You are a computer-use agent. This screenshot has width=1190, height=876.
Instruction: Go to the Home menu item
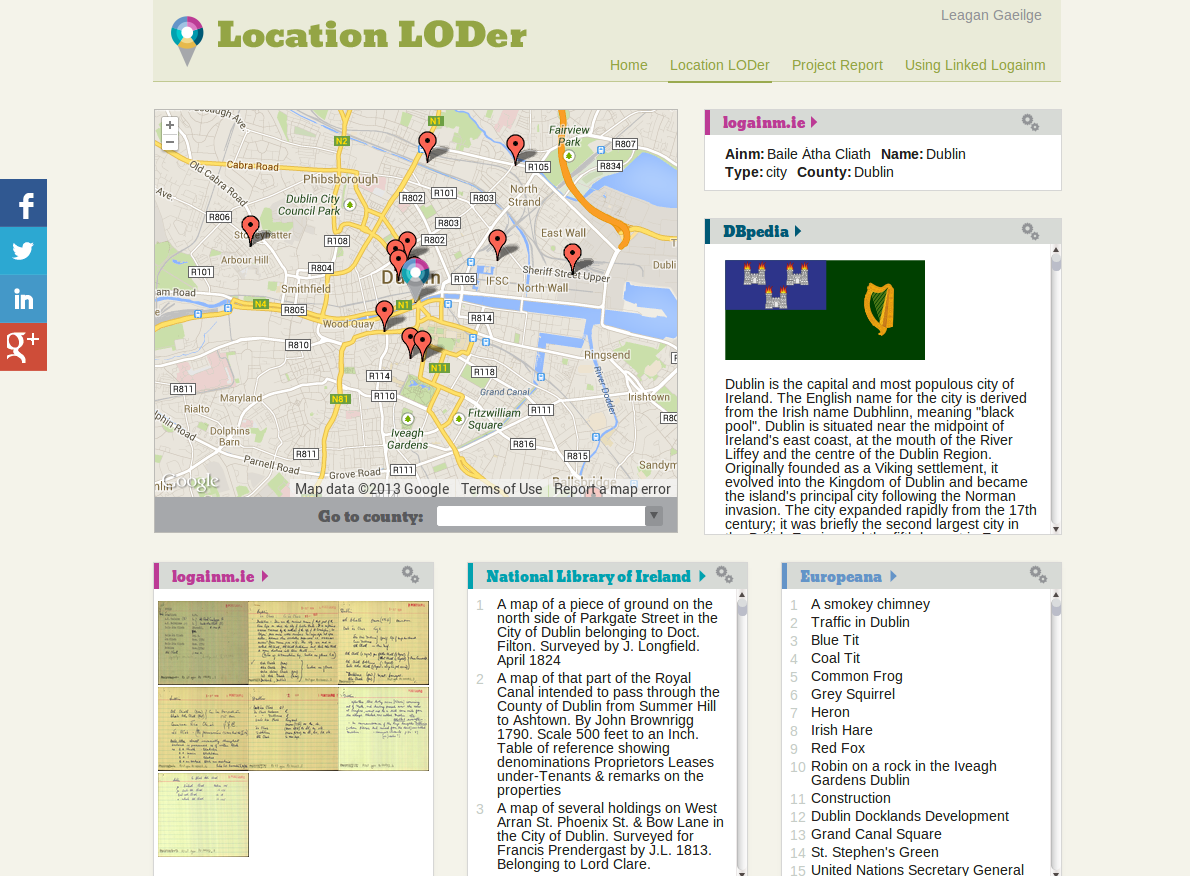[628, 65]
